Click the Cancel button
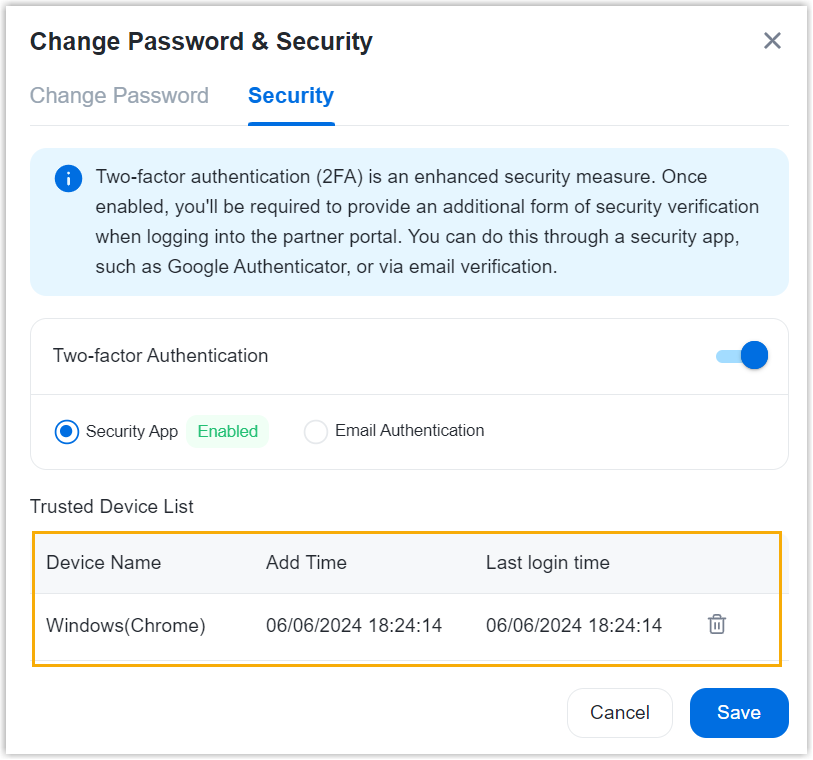This screenshot has width=813, height=760. (619, 713)
